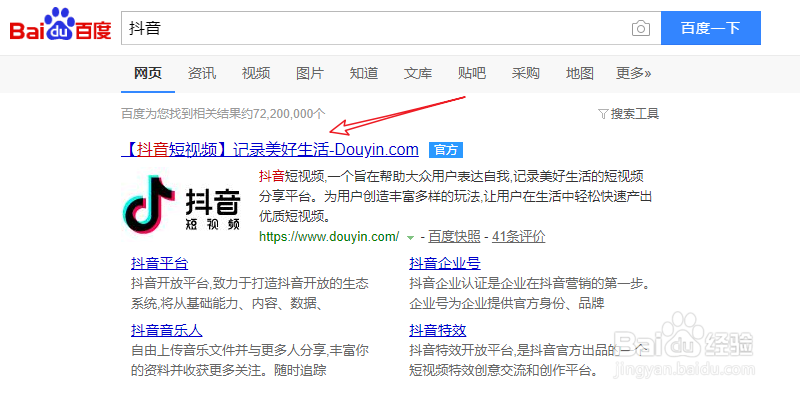Expand the 更多» menu
This screenshot has height=397, width=800.
click(x=634, y=73)
